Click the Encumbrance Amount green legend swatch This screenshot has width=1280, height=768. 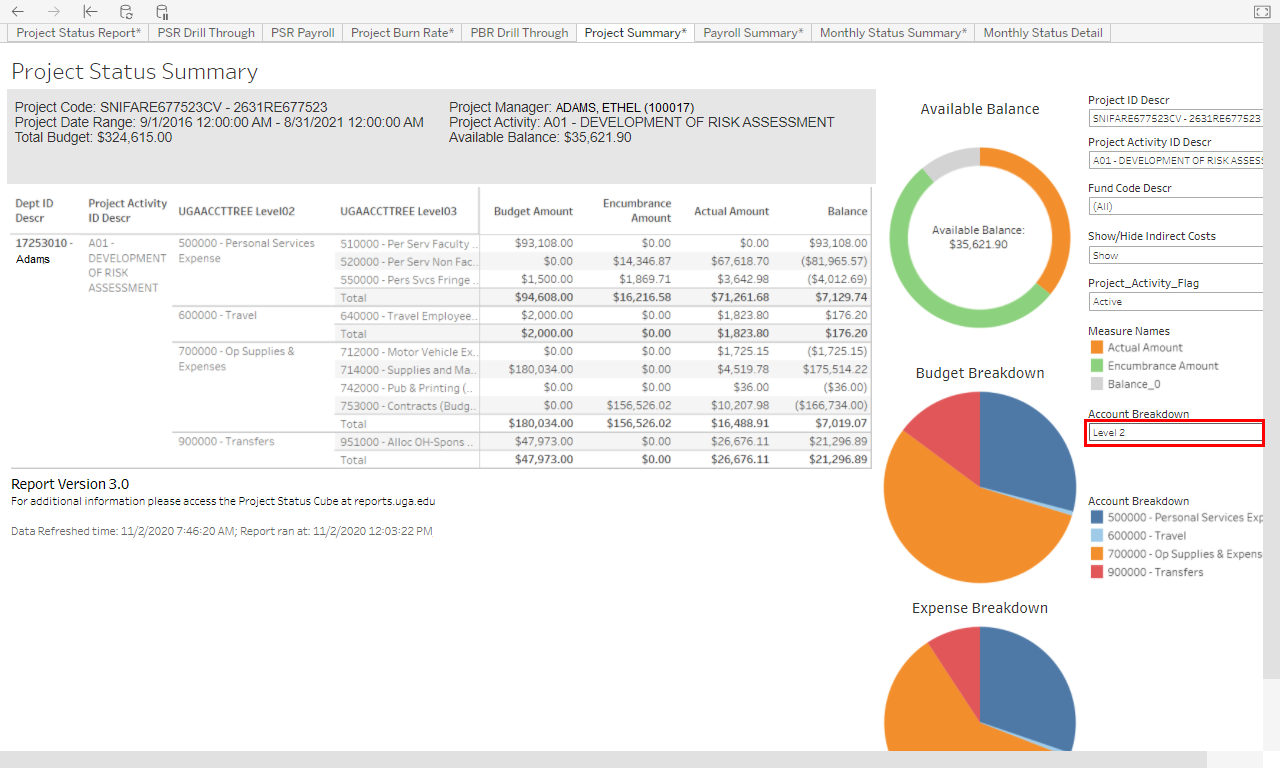tap(1096, 366)
